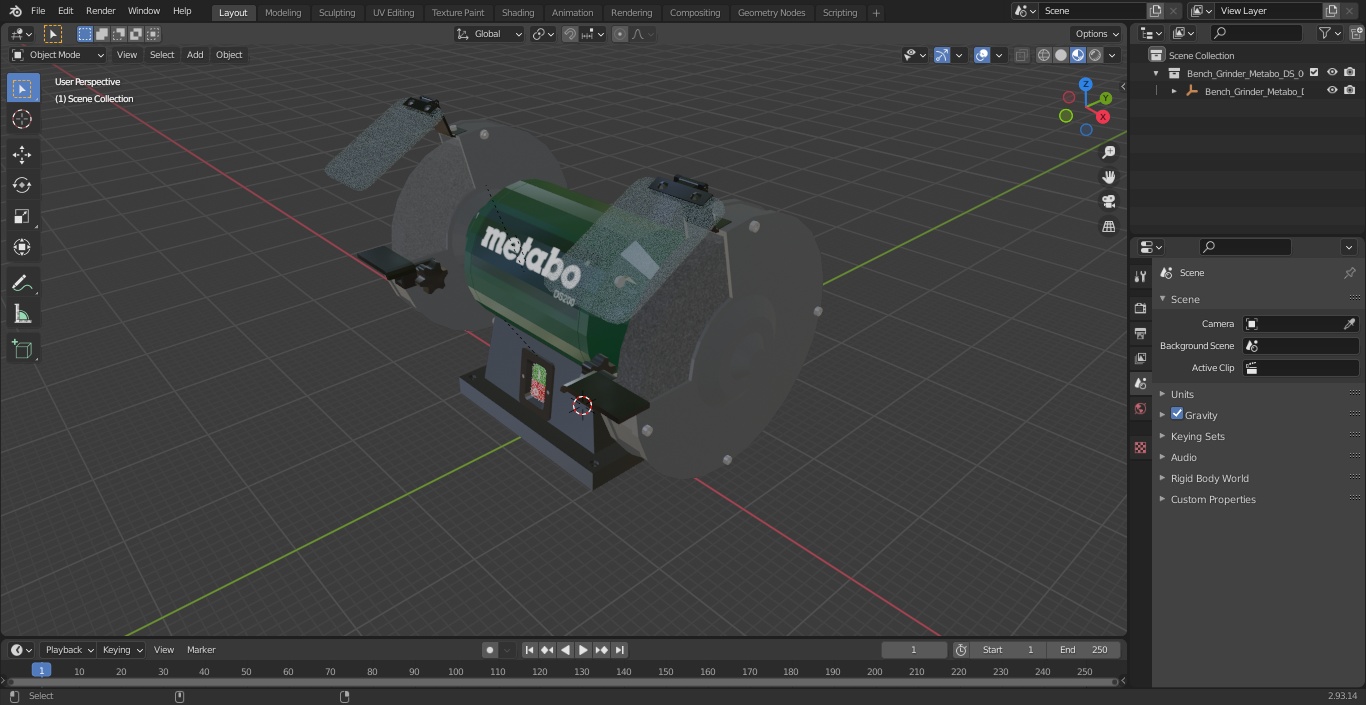Open the timeline Playback popover
This screenshot has width=1366, height=705.
69,650
